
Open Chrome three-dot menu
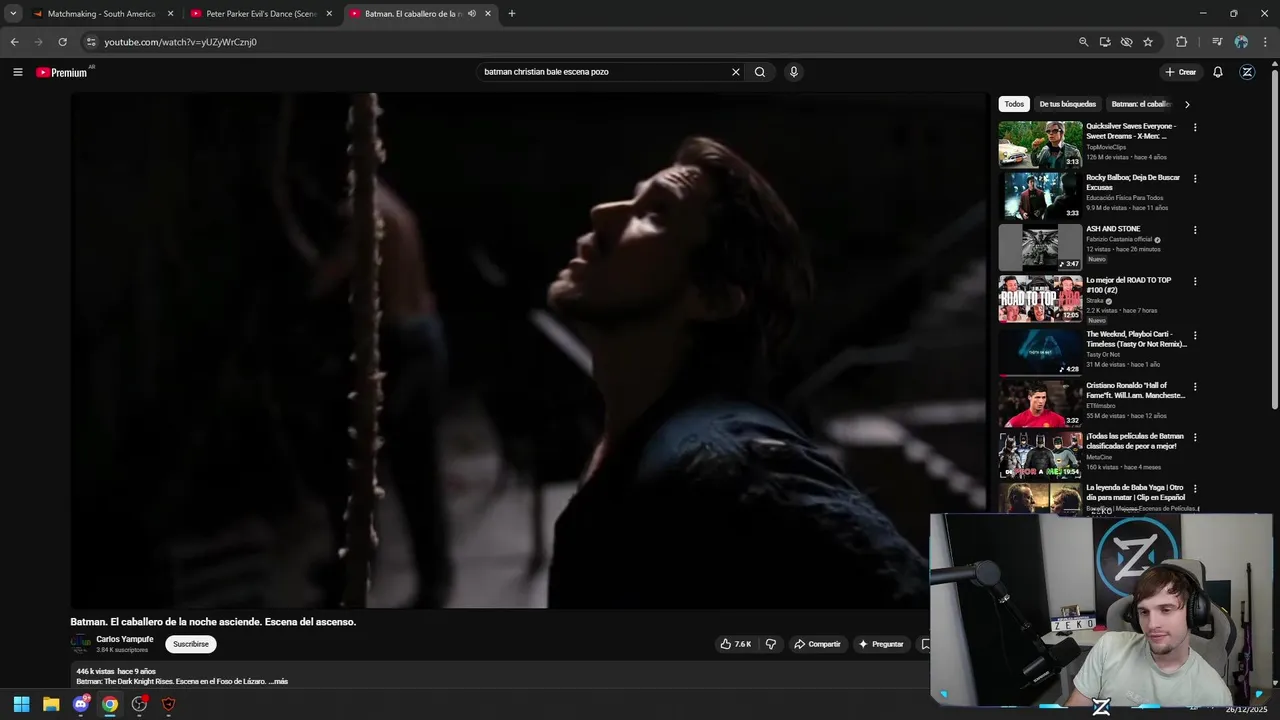pyautogui.click(x=1264, y=42)
